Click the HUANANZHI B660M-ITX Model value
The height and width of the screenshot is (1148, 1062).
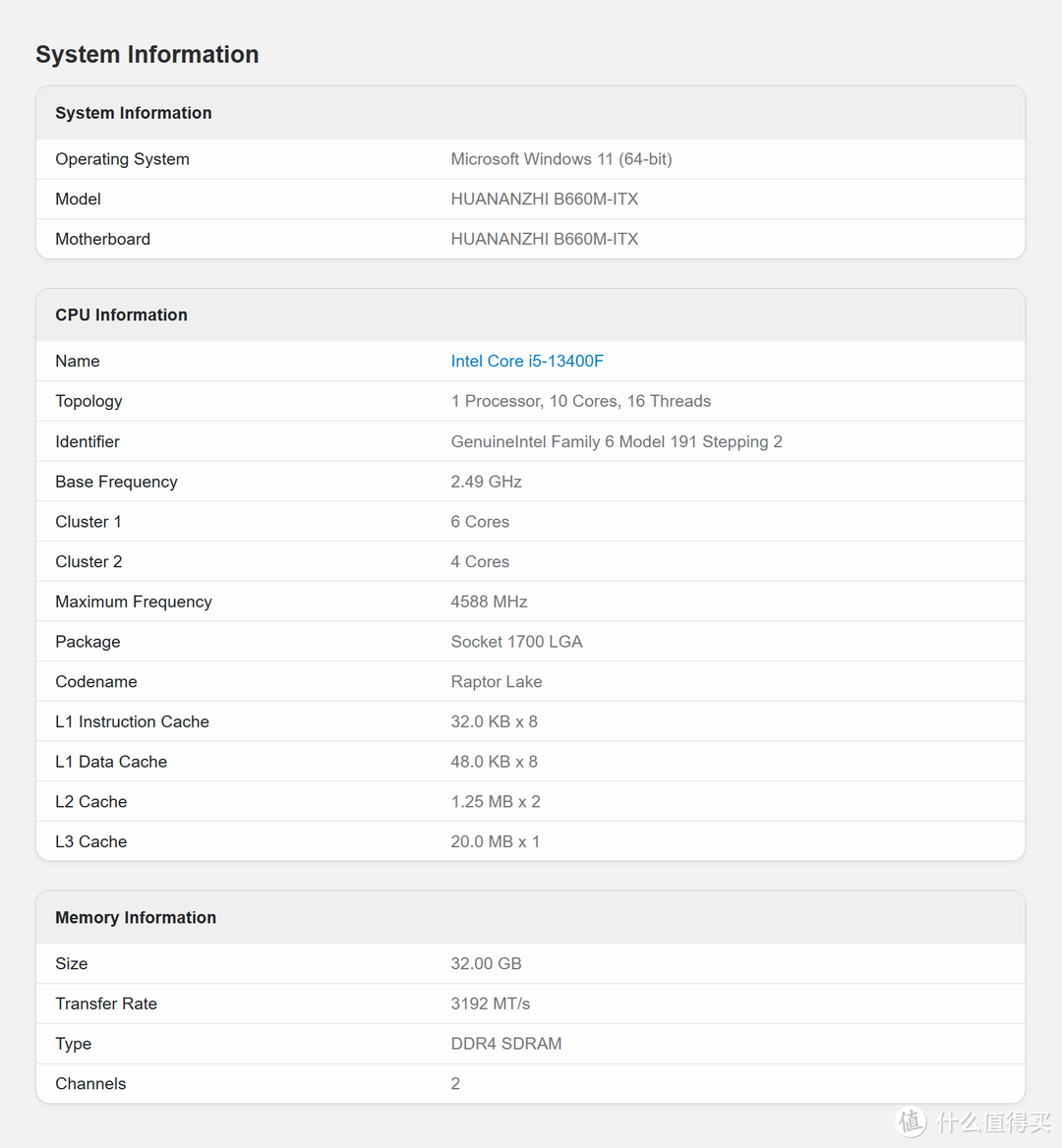pos(544,200)
